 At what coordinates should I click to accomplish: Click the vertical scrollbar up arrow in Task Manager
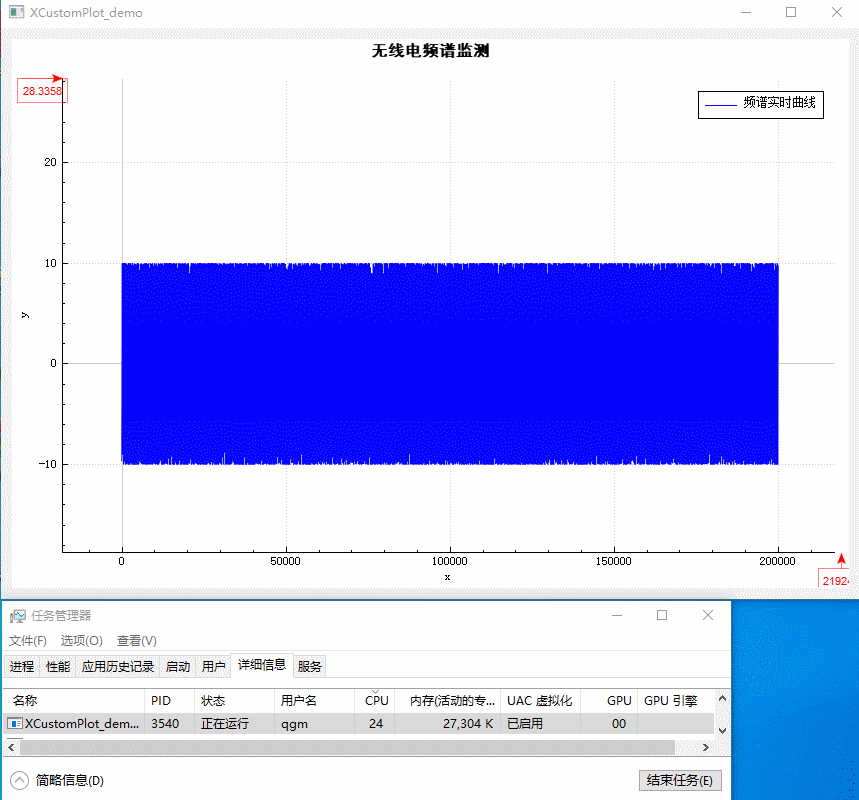[x=722, y=698]
